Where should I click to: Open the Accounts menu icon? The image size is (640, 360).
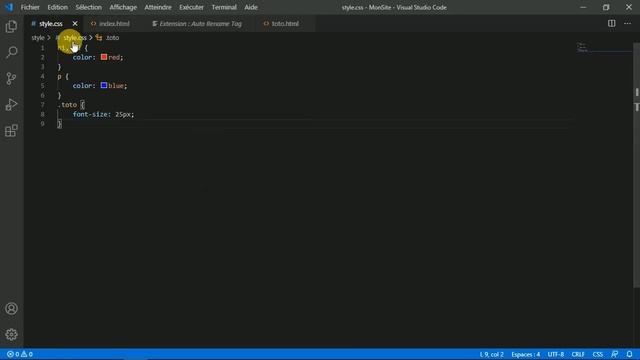pos(11,309)
